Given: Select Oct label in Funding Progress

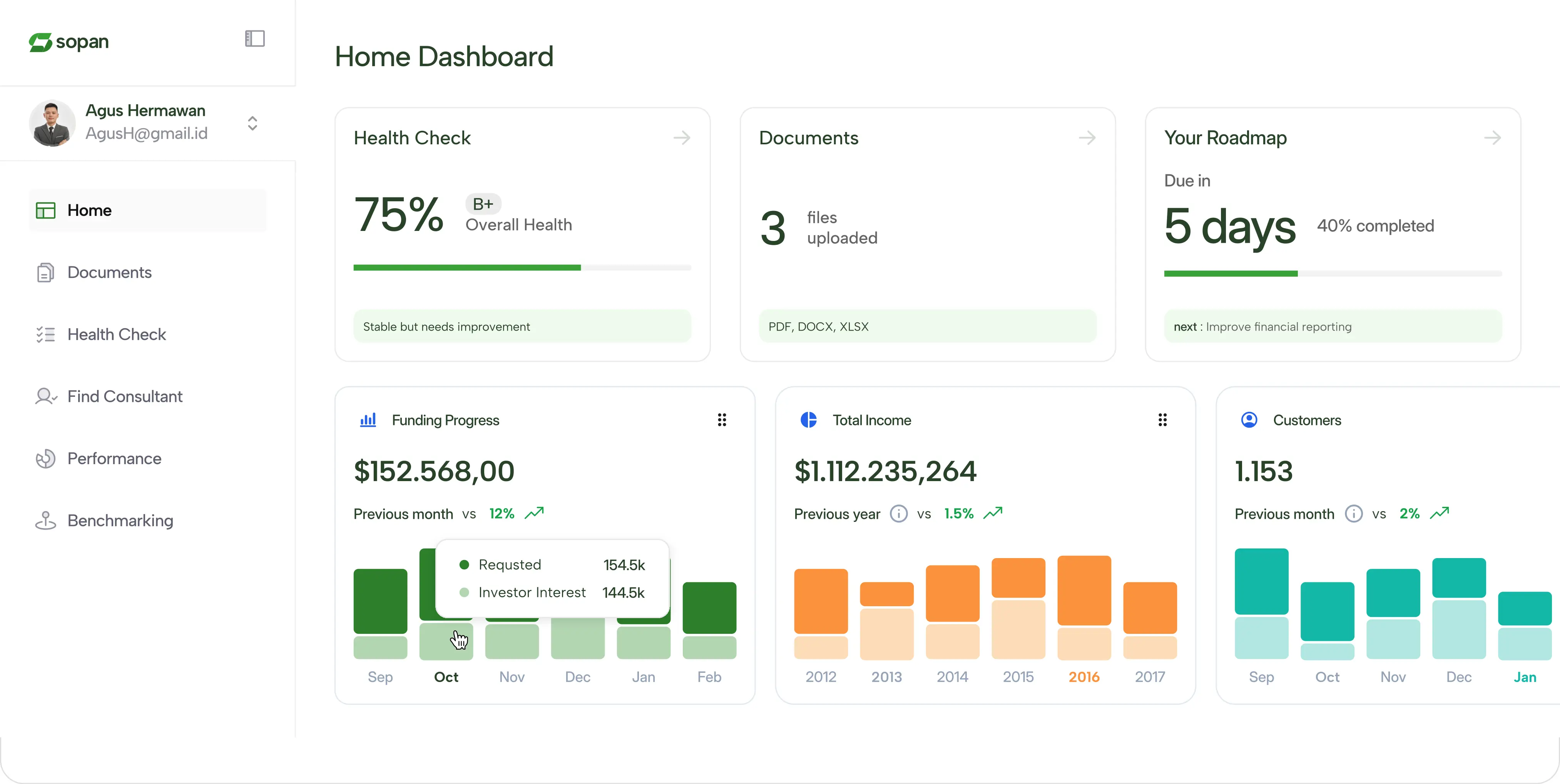Looking at the screenshot, I should click(446, 677).
